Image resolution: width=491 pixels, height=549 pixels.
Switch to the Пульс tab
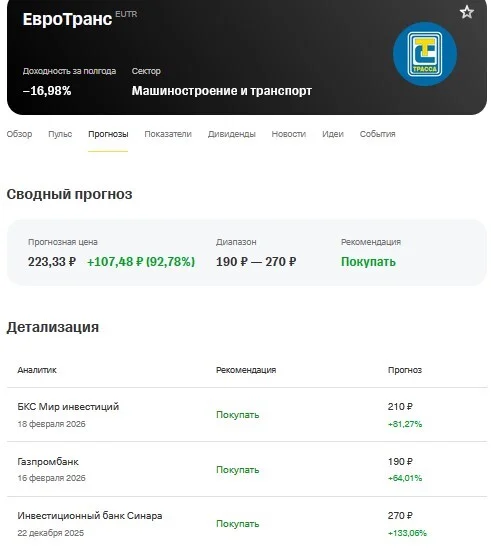pyautogui.click(x=60, y=134)
